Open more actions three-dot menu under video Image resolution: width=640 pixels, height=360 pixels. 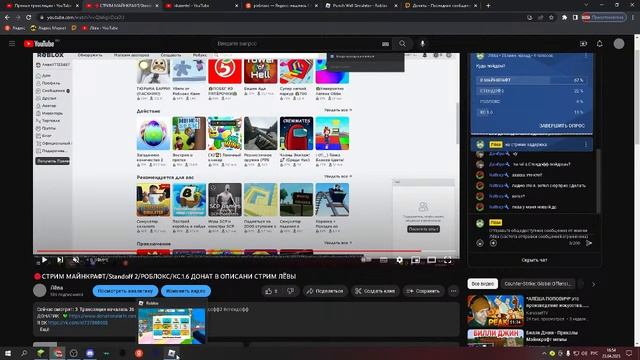453,291
